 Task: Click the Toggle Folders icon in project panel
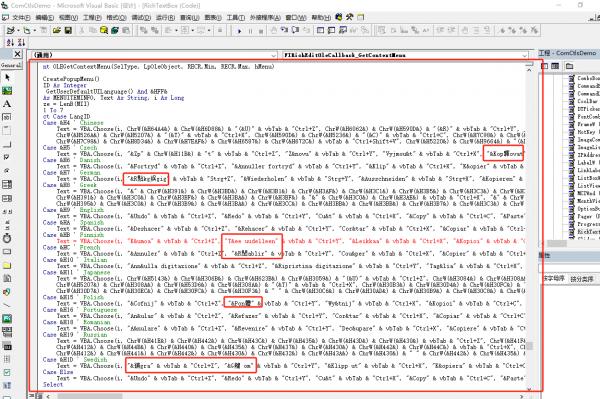tap(569, 66)
